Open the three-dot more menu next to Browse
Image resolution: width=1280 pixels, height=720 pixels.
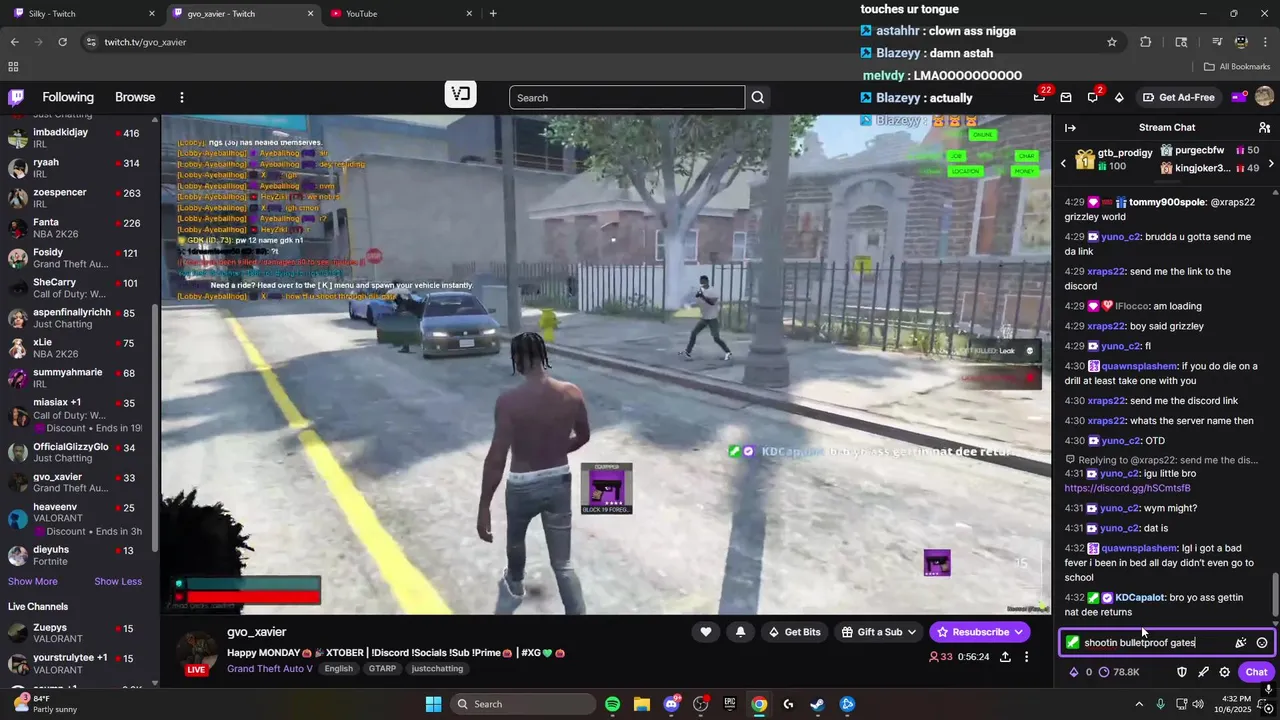click(x=182, y=97)
